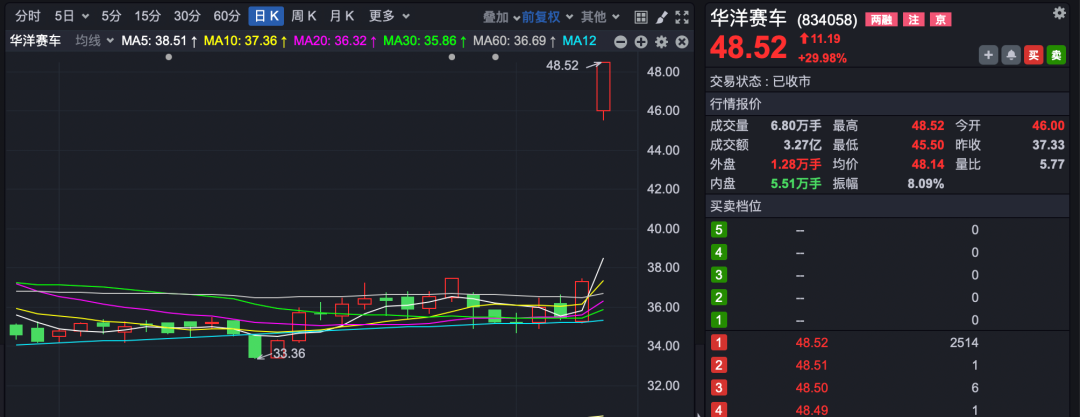Switch to the 周K weekly chart tab

pos(304,16)
